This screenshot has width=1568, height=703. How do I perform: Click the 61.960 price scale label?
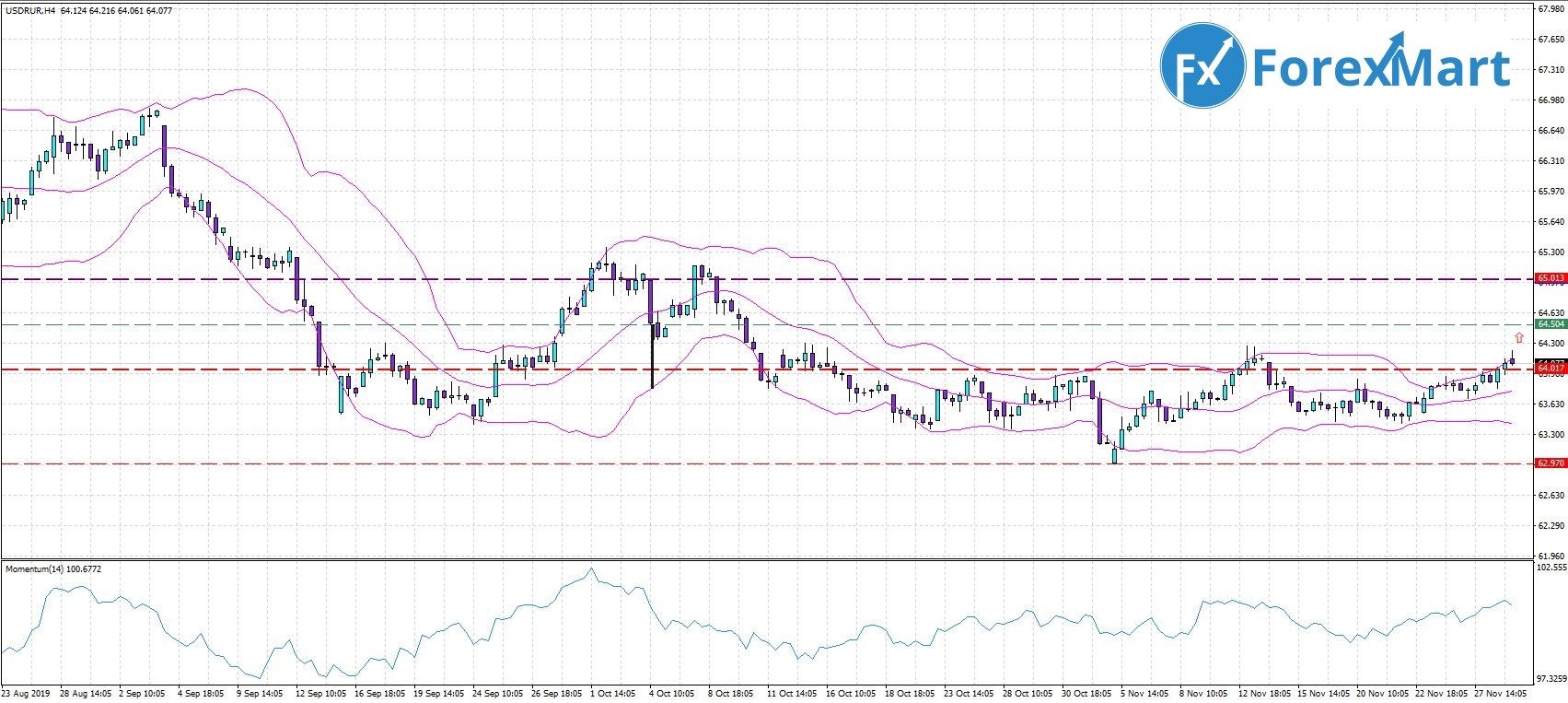tap(1551, 556)
